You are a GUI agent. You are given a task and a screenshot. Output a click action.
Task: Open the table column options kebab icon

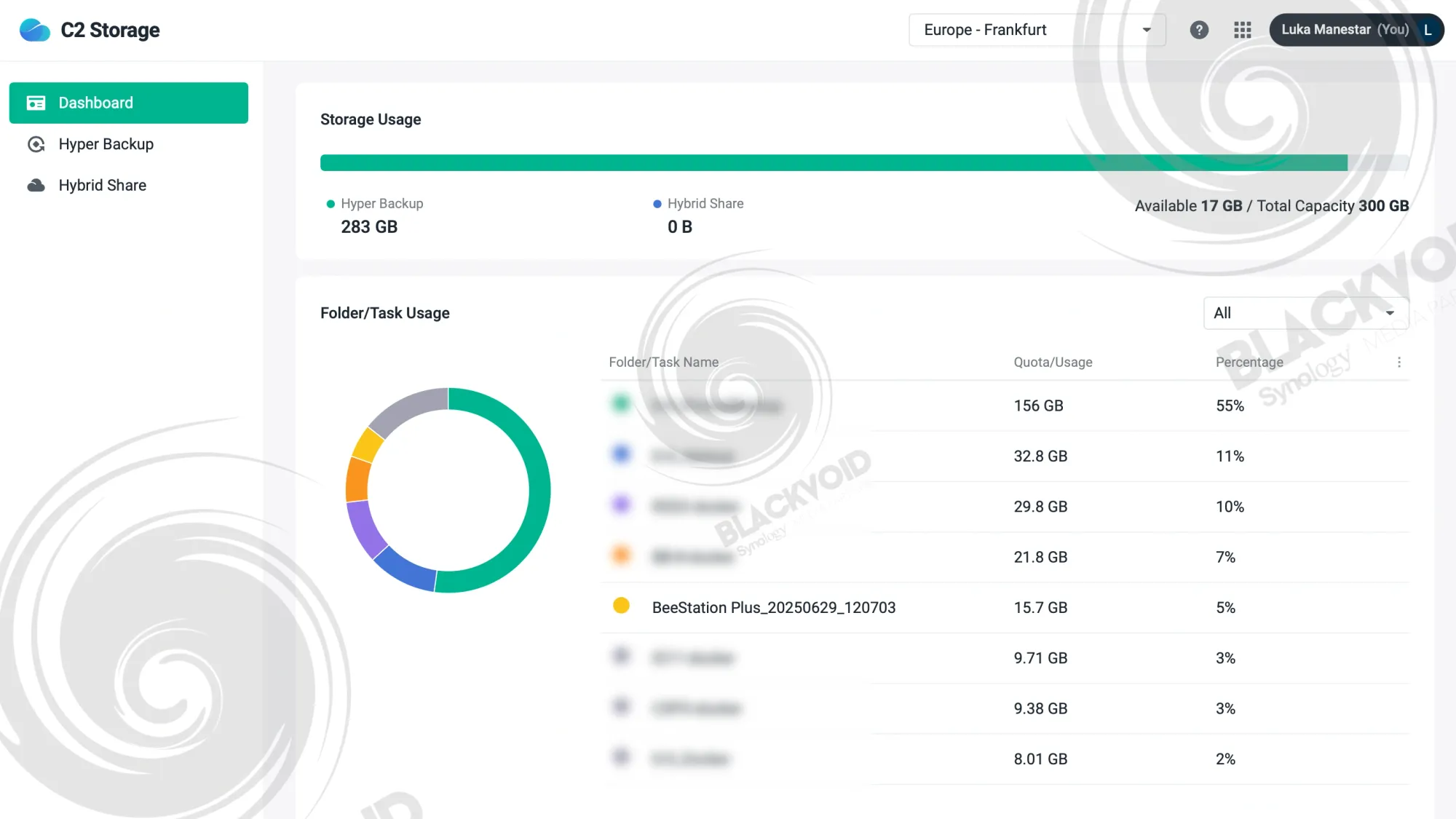[x=1398, y=363]
